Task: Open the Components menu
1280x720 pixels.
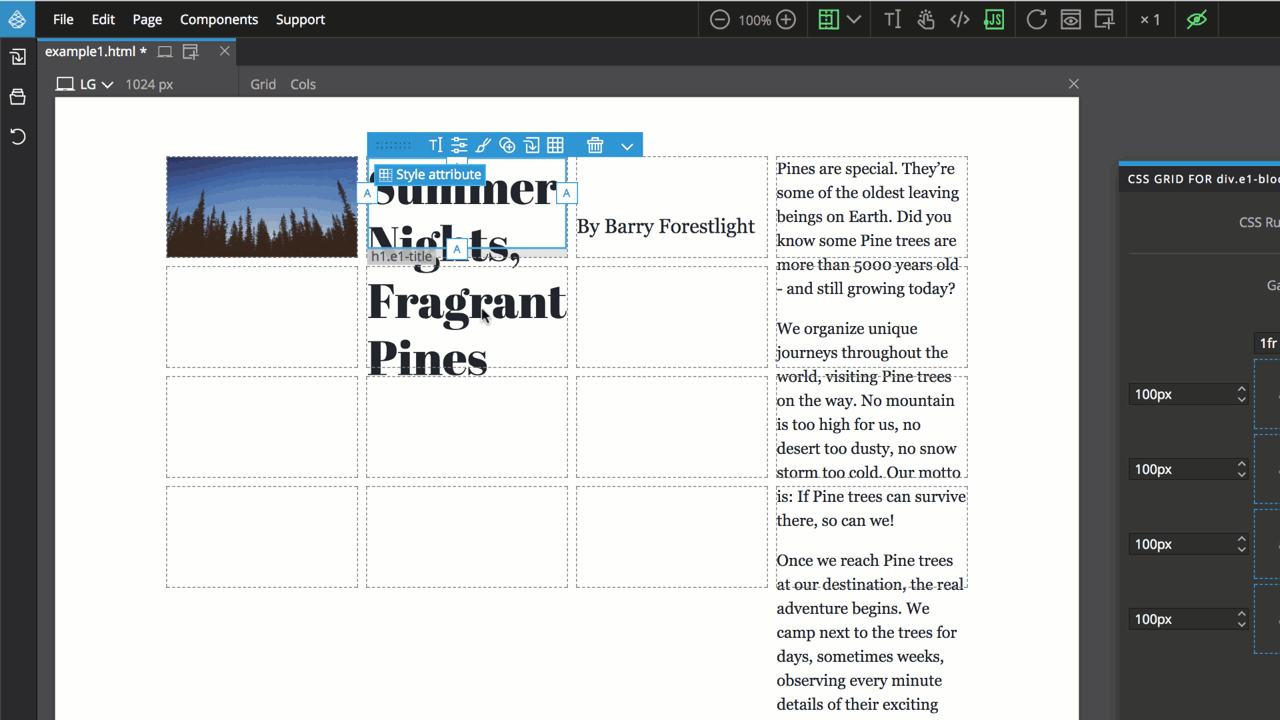Action: [219, 19]
